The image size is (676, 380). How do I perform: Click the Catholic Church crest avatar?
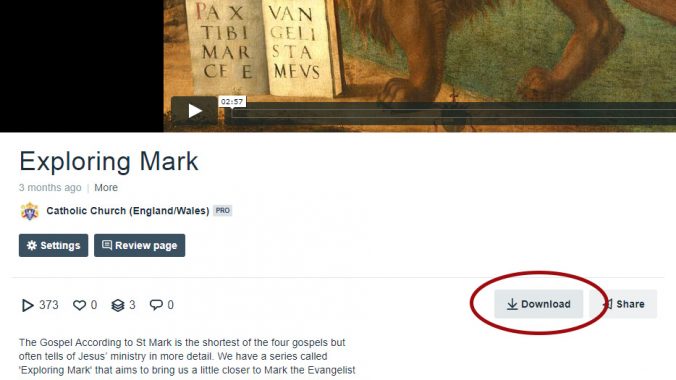click(30, 211)
